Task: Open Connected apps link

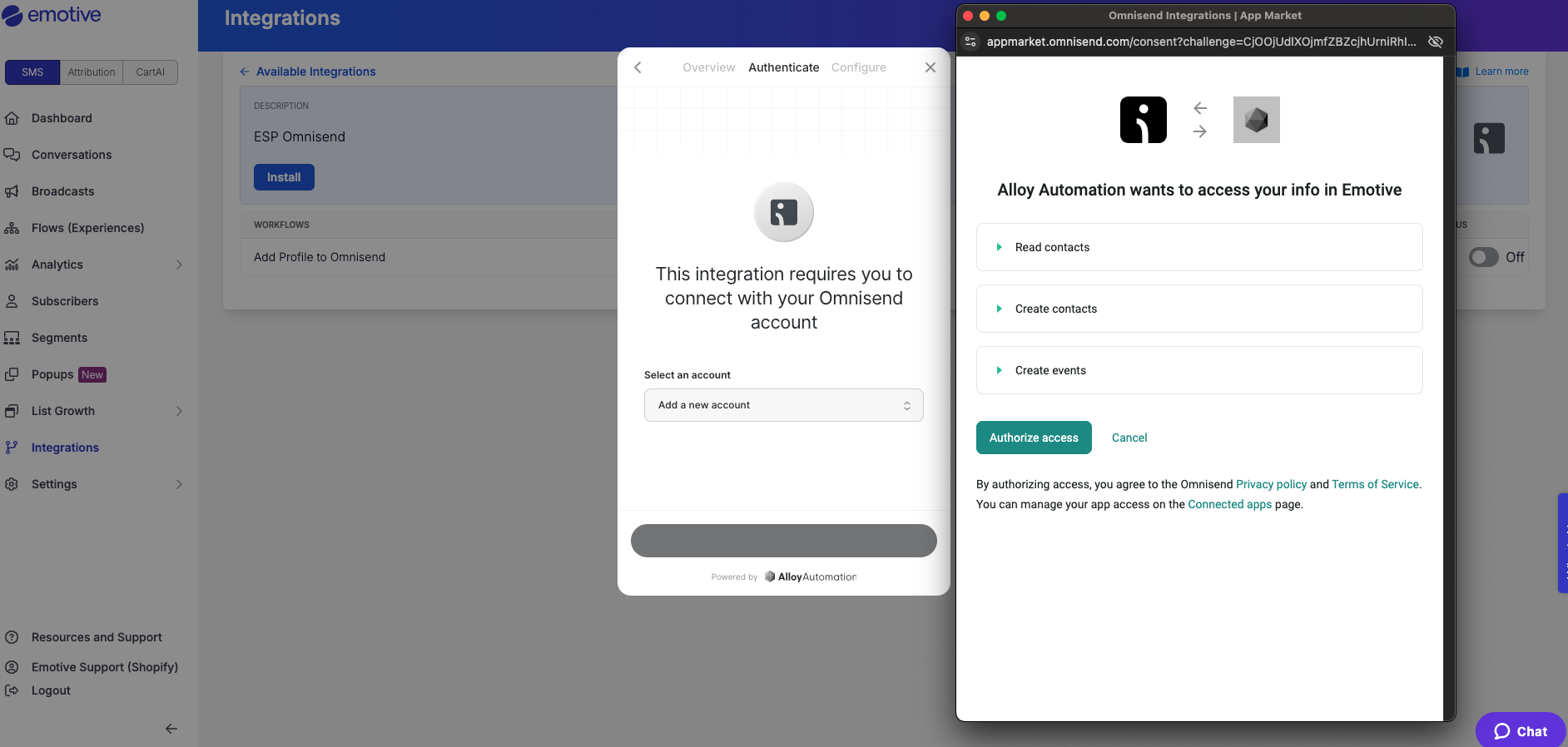Action: pos(1230,504)
